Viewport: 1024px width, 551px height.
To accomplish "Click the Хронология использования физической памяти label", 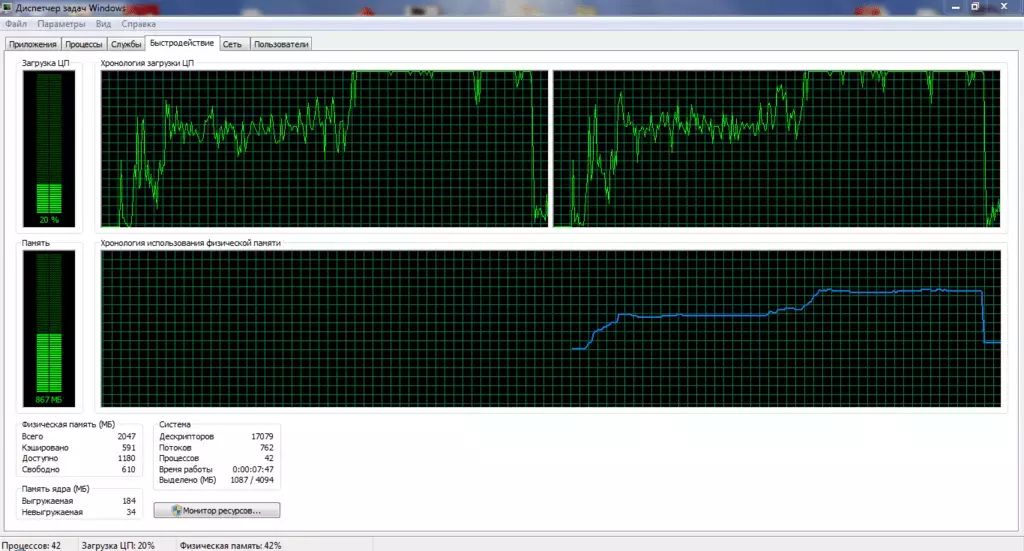I will click(191, 243).
